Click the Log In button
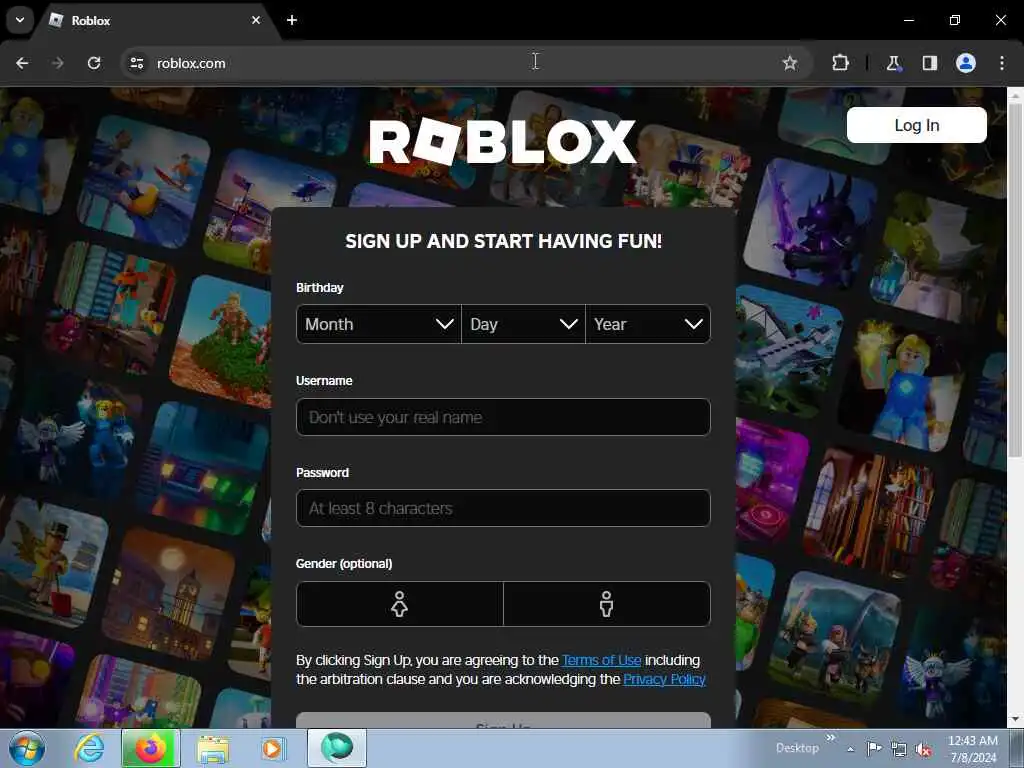Viewport: 1024px width, 768px height. [x=916, y=125]
